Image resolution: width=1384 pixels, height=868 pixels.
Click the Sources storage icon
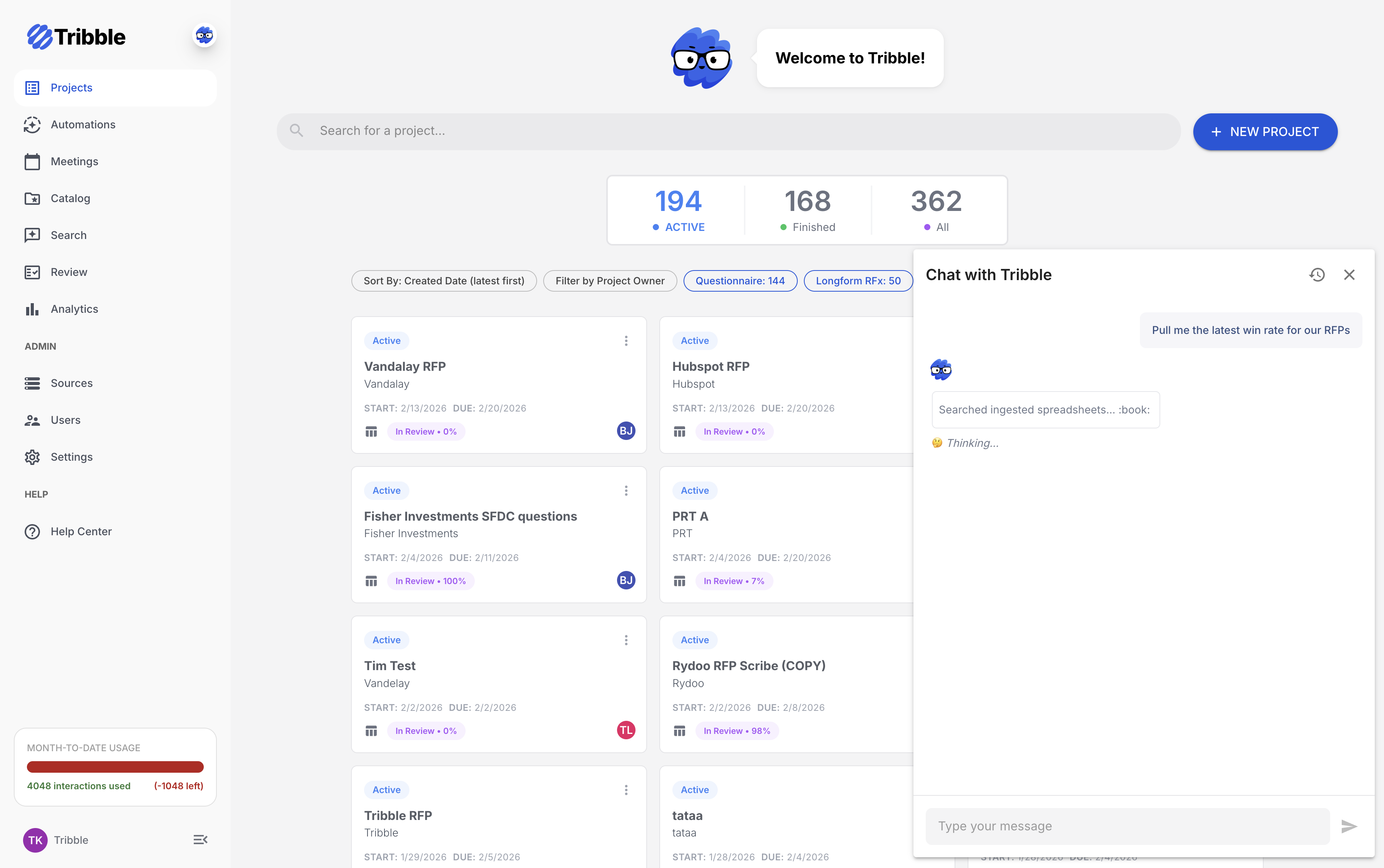pos(32,383)
